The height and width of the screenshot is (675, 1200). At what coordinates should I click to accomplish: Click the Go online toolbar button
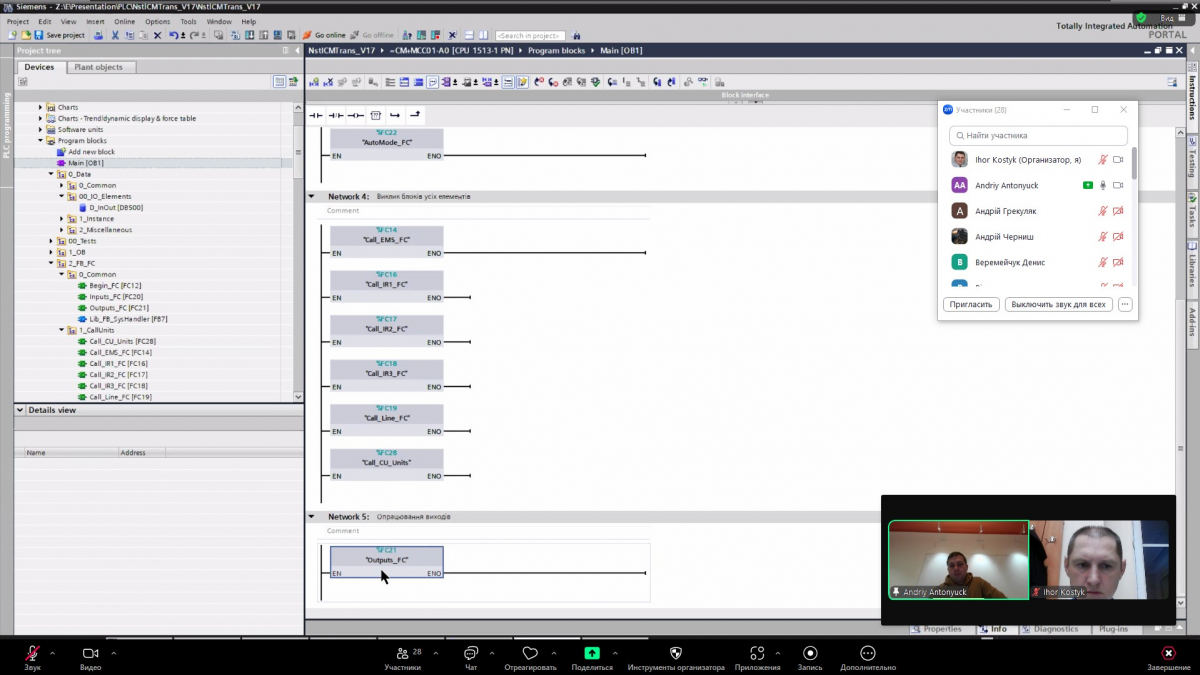(x=323, y=35)
